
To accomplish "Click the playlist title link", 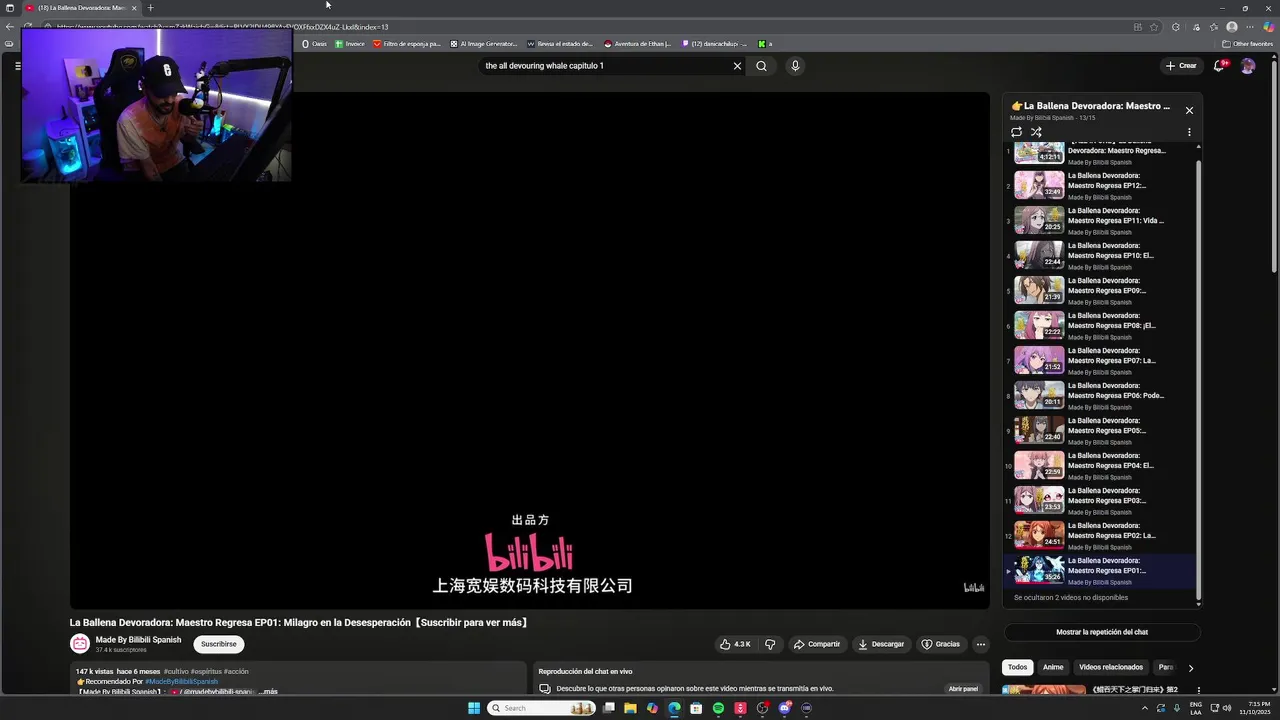I will tap(1090, 106).
